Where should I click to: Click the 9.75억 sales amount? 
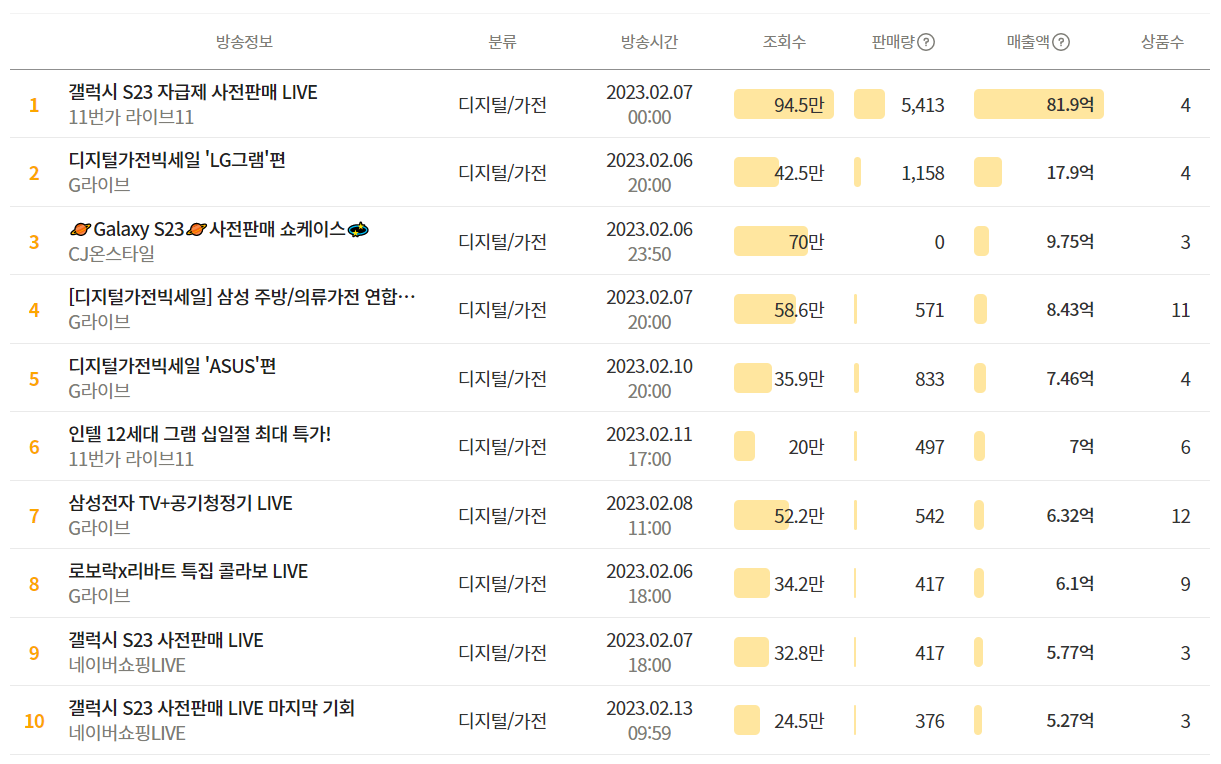click(x=1070, y=241)
